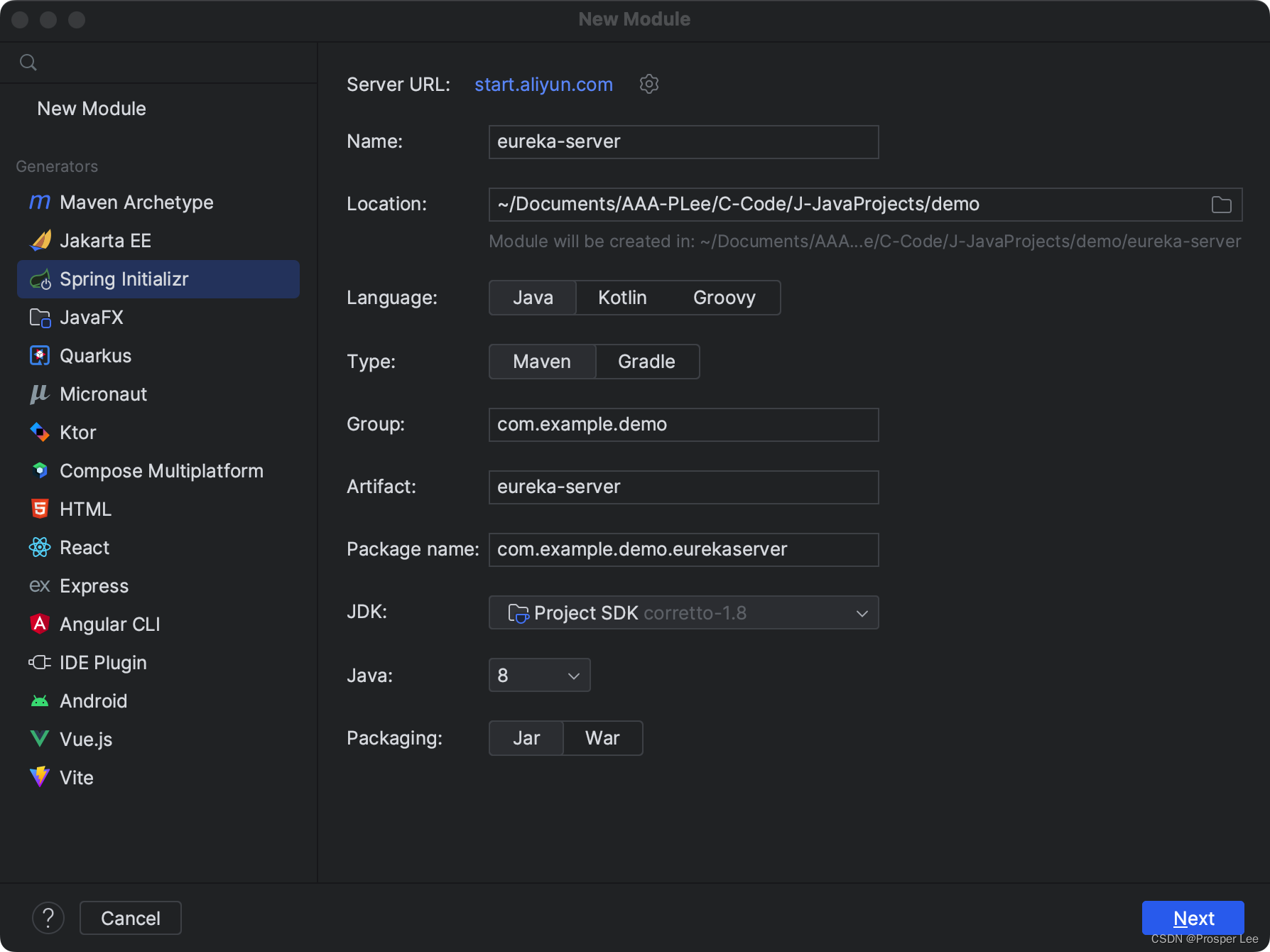1270x952 pixels.
Task: Select Vite generator label
Action: pos(77,778)
